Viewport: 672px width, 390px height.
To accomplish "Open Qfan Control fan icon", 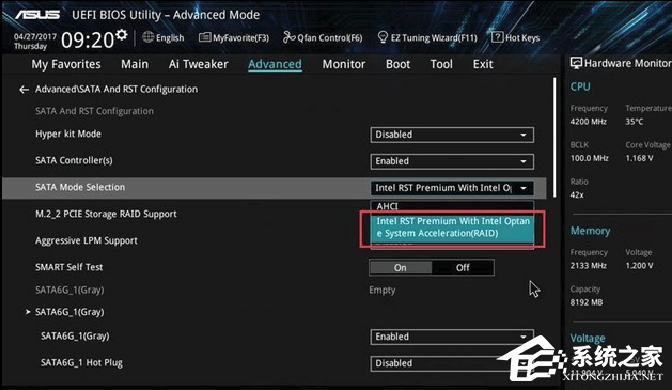I will 289,38.
